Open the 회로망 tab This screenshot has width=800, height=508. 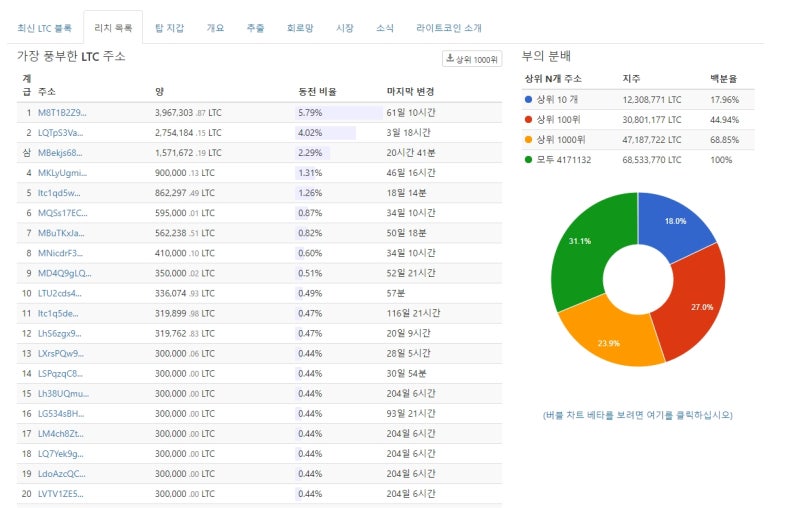[300, 28]
